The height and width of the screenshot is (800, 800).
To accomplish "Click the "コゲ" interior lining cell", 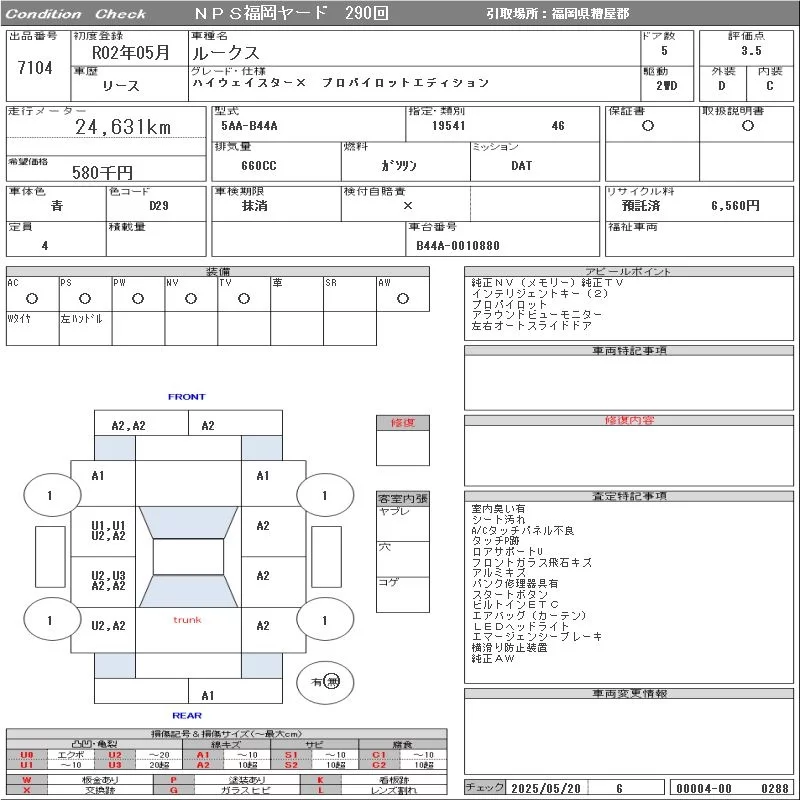I will pos(403,594).
